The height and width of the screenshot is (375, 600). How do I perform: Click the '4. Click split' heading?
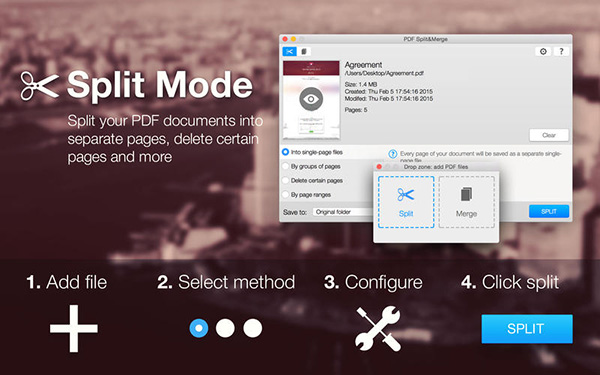510,283
